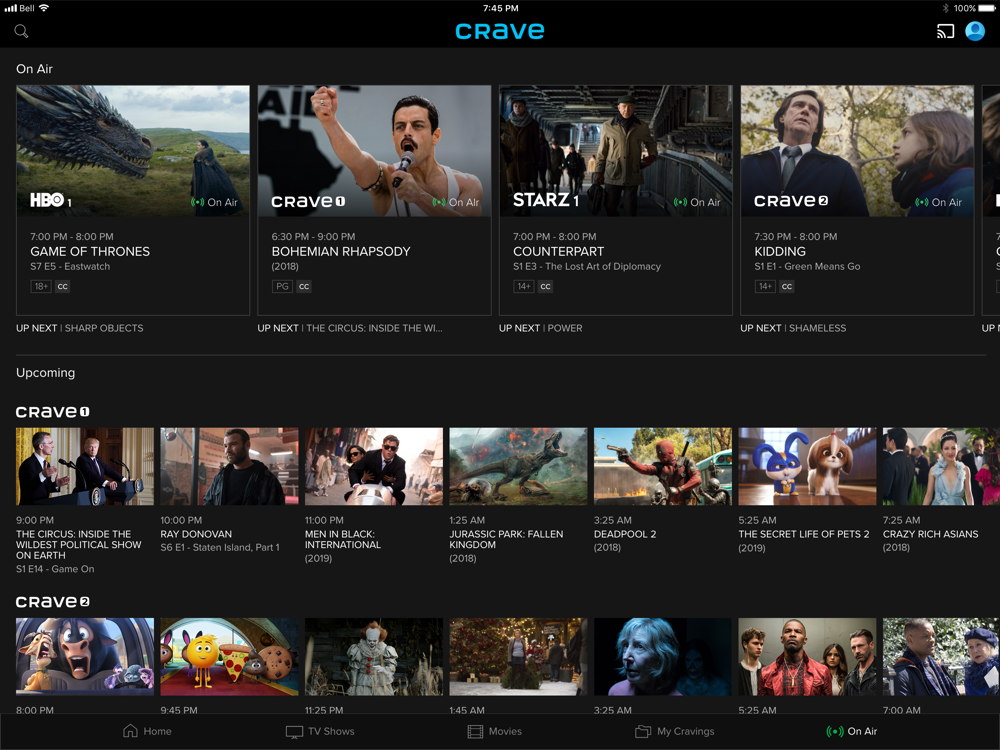Open Men in Black: International thumbnail
This screenshot has width=1000, height=750.
pos(374,466)
